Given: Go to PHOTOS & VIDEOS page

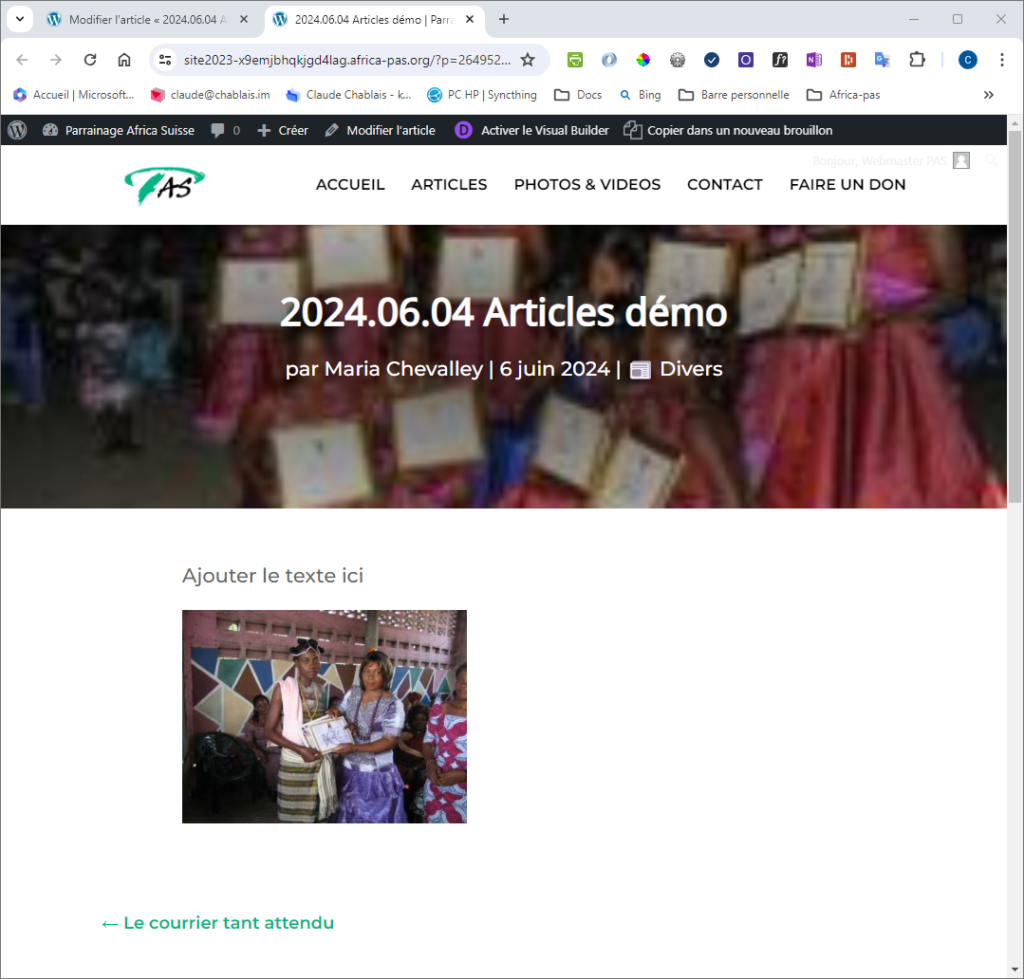Looking at the screenshot, I should click(x=587, y=184).
